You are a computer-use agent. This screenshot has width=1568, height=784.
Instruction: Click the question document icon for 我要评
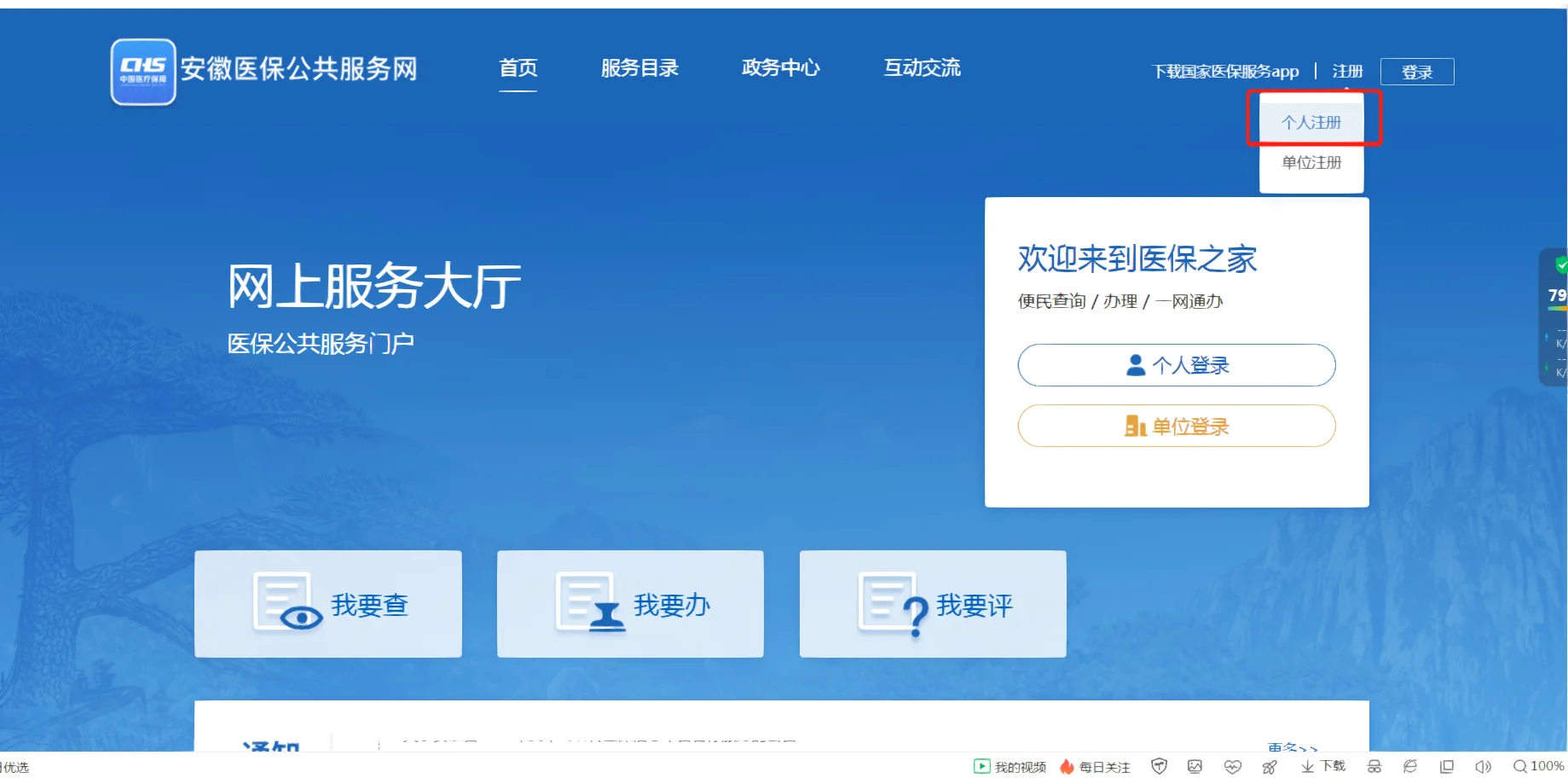(894, 604)
